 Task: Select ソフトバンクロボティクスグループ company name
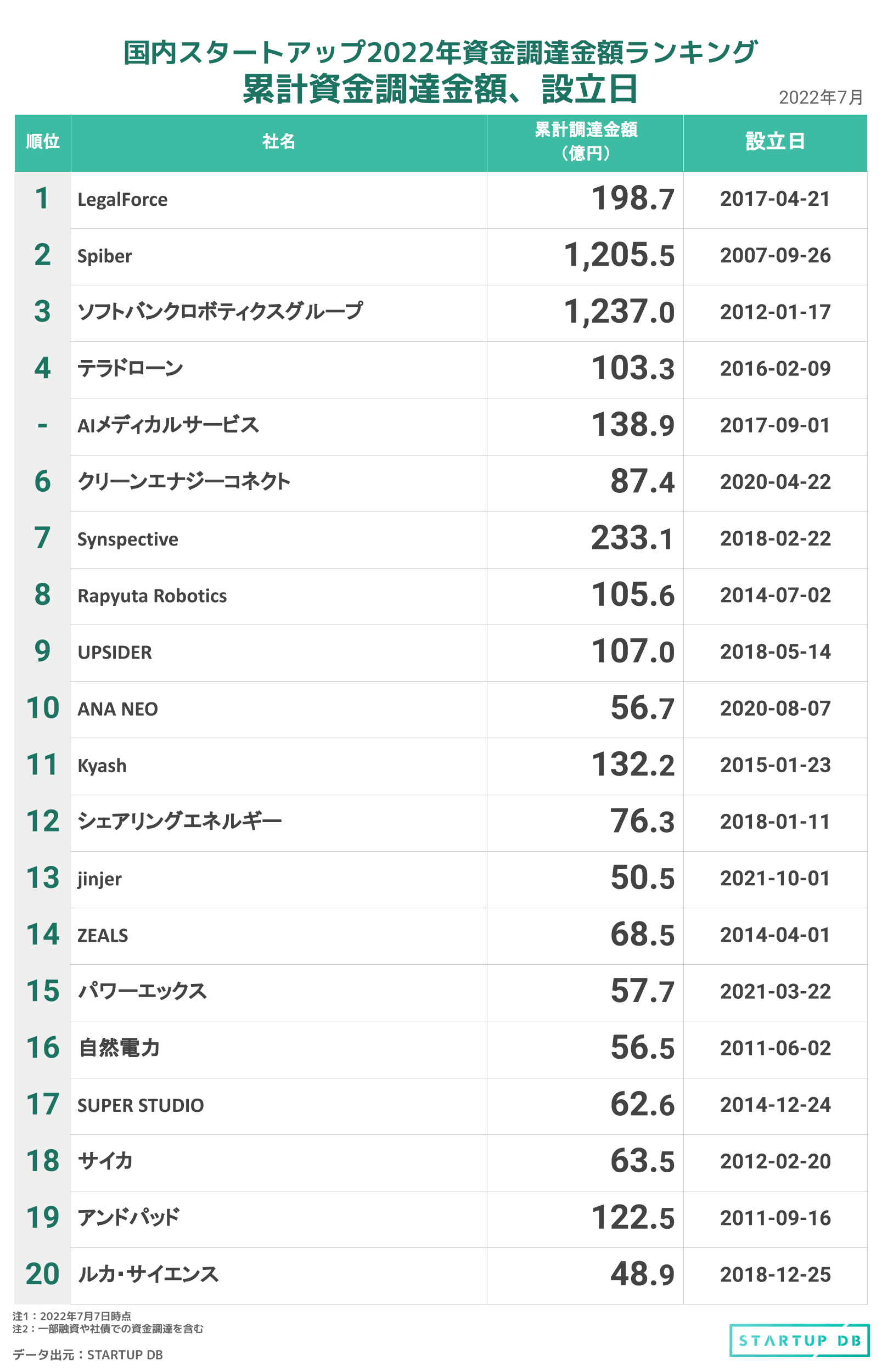point(221,312)
